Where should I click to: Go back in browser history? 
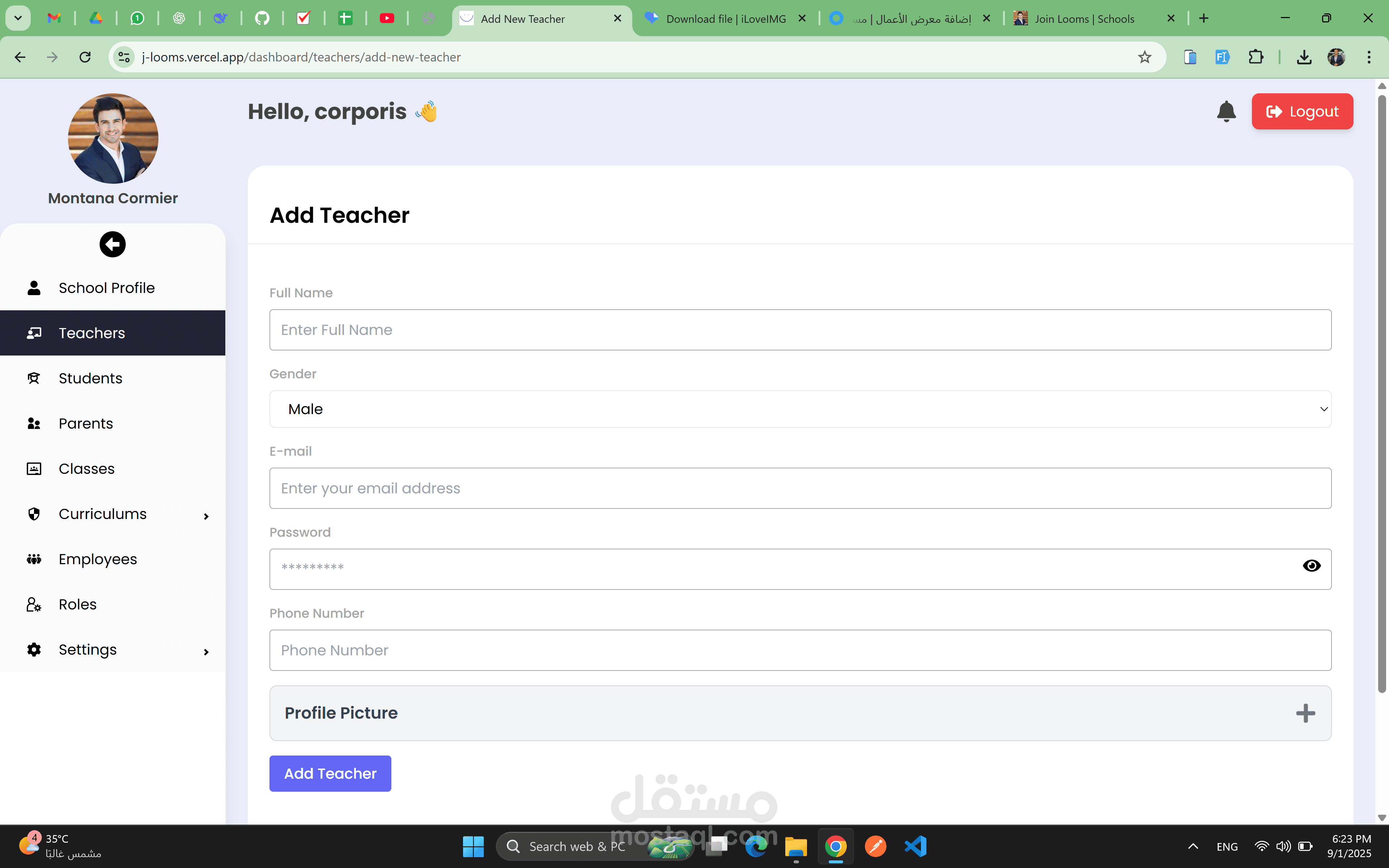(20, 57)
